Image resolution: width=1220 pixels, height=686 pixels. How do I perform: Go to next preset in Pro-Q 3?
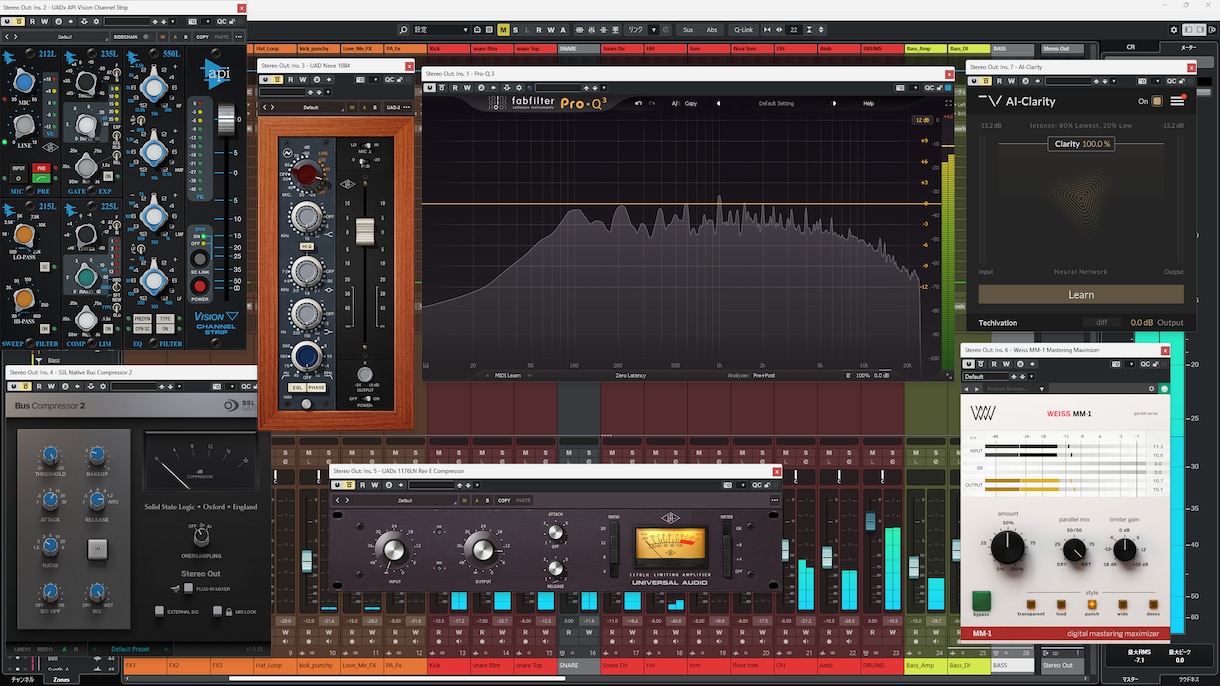pyautogui.click(x=834, y=103)
